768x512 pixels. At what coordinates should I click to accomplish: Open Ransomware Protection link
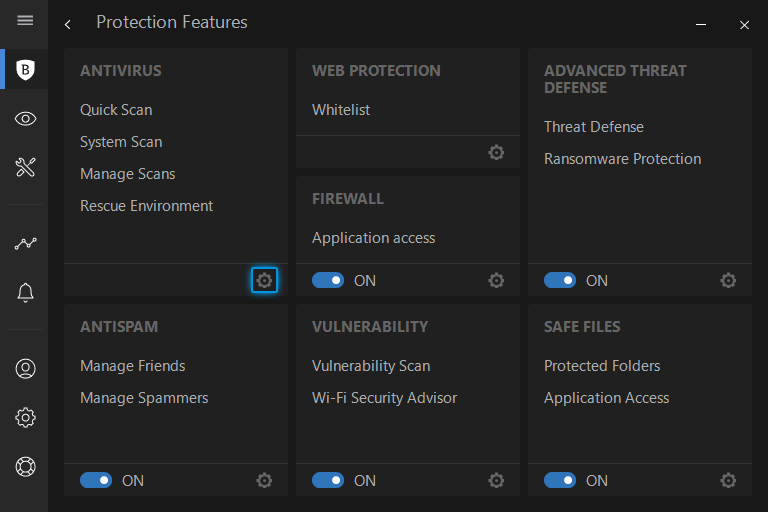click(623, 159)
